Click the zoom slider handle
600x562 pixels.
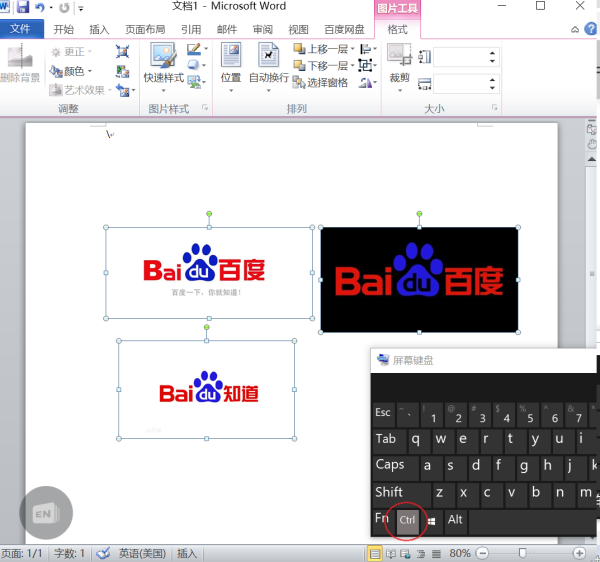click(522, 553)
